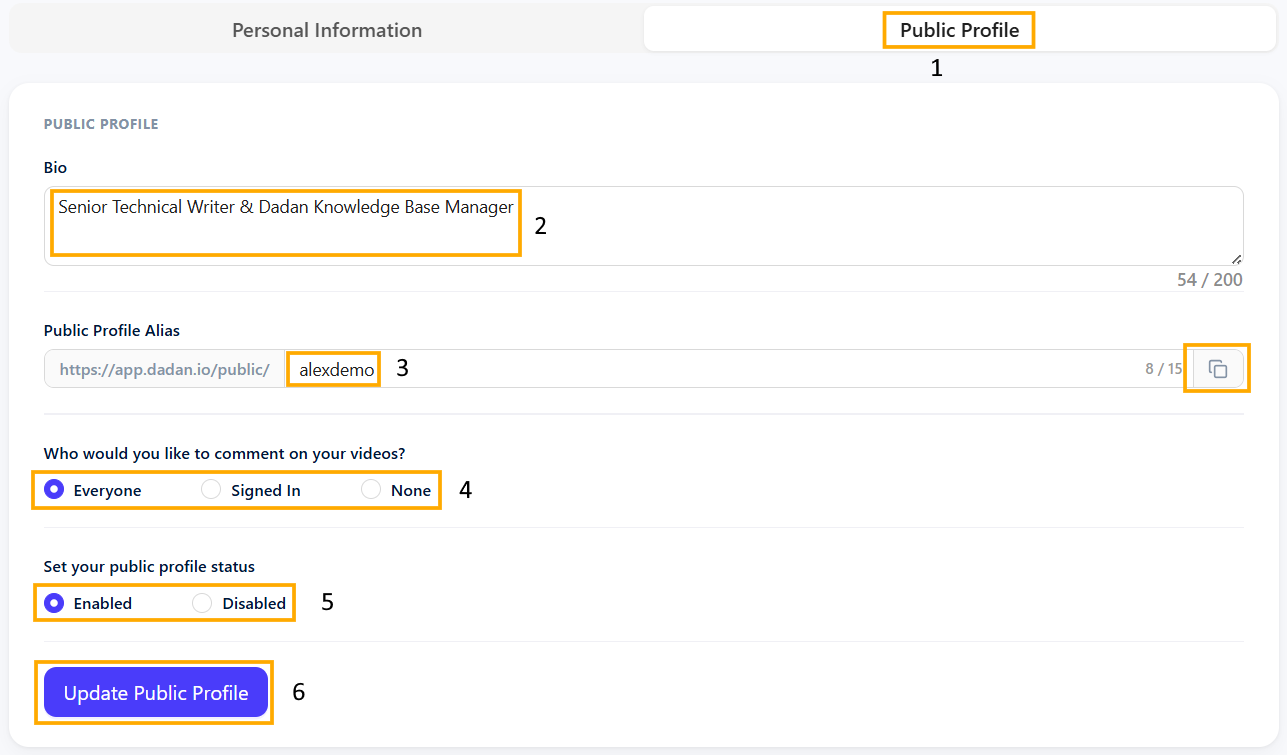Set public profile status to Disabled
This screenshot has height=755, width=1287.
tap(202, 603)
